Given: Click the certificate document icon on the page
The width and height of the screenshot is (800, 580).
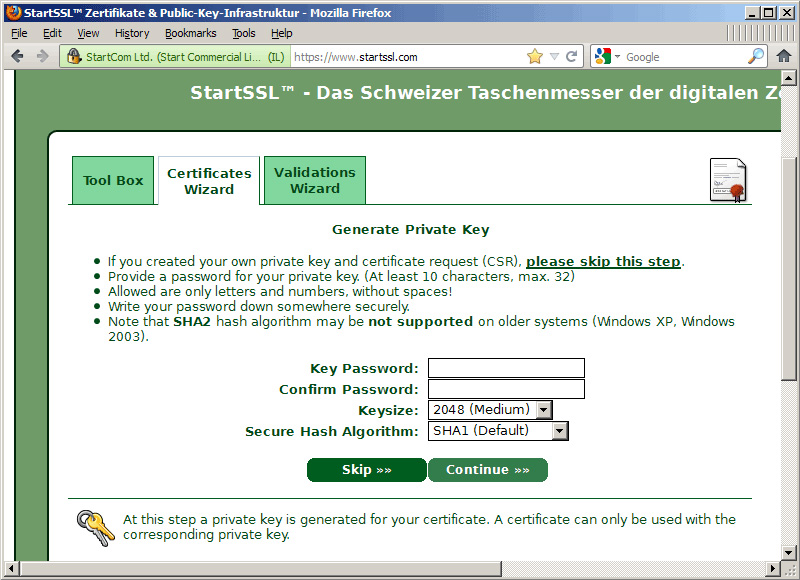Looking at the screenshot, I should (x=727, y=180).
